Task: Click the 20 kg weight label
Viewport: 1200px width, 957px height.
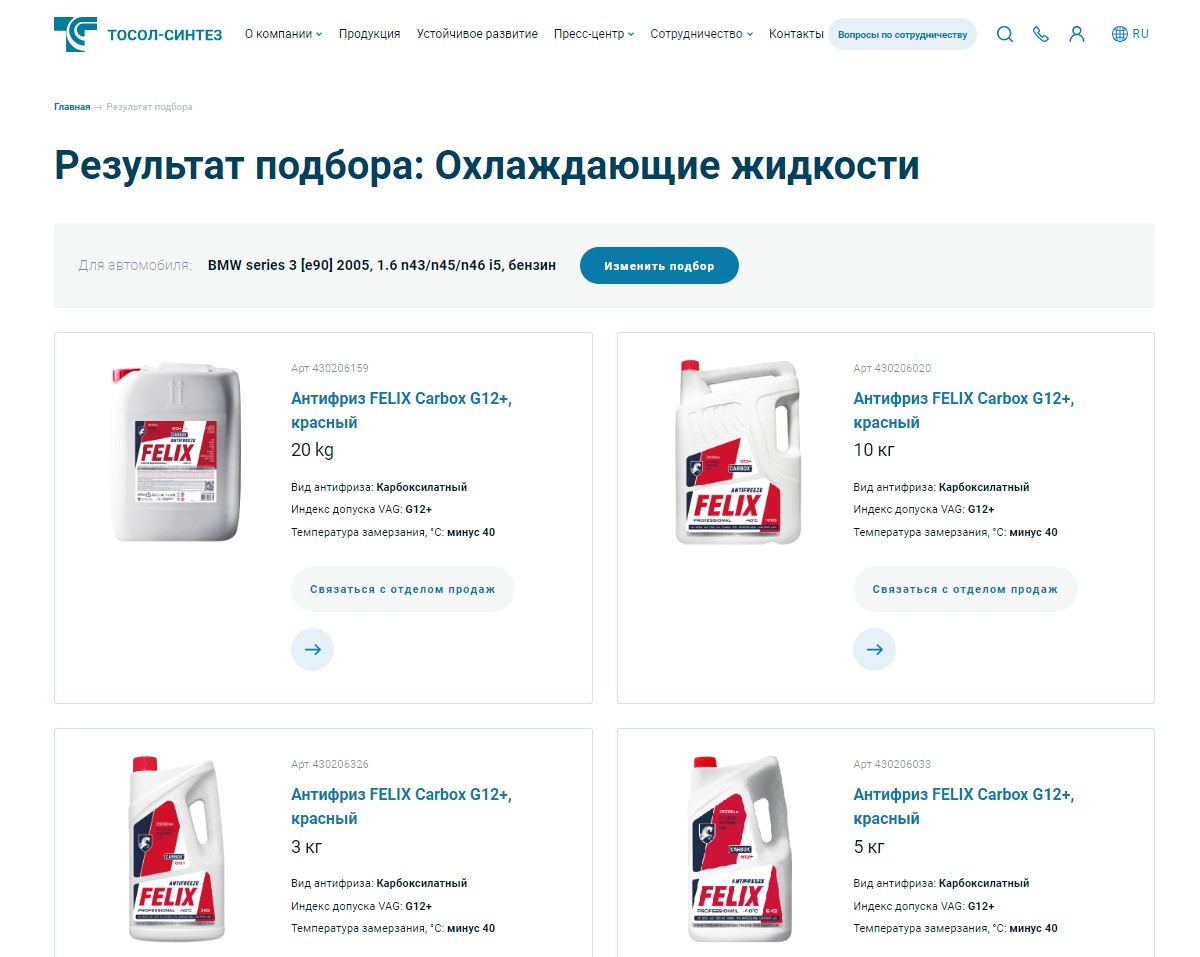Action: (312, 450)
